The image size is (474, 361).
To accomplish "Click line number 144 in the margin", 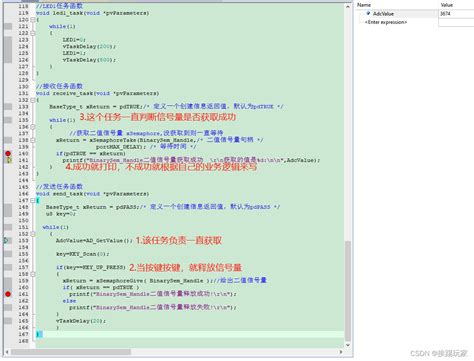I will click(x=23, y=180).
